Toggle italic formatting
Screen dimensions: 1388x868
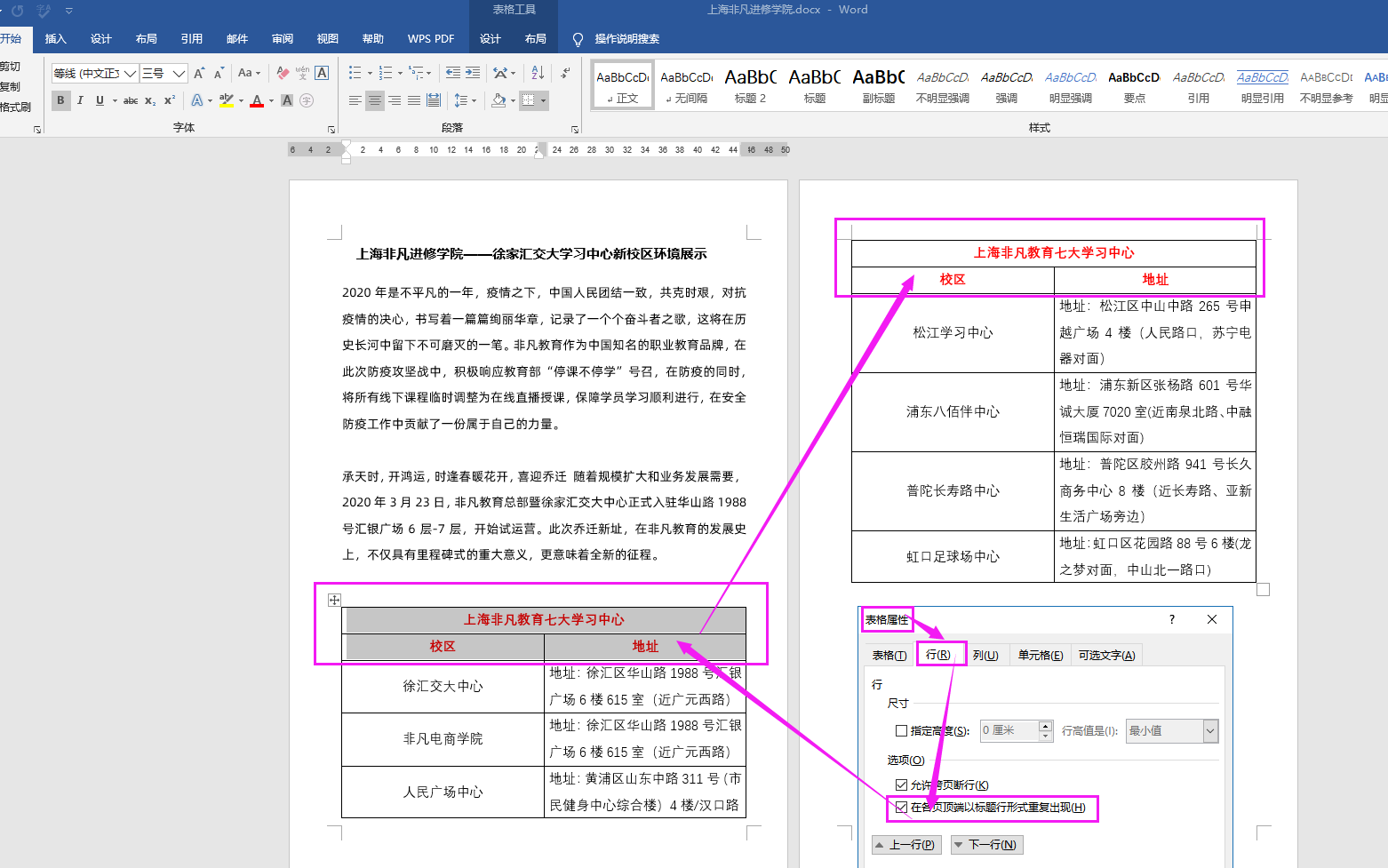pos(80,100)
